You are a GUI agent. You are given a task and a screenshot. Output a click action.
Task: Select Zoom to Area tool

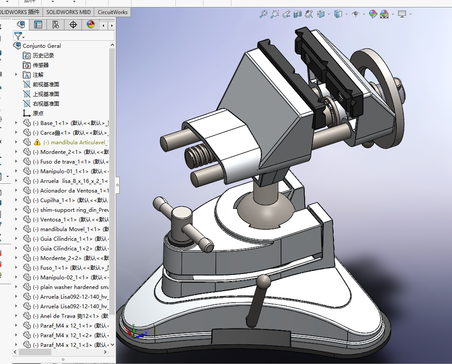click(x=275, y=14)
